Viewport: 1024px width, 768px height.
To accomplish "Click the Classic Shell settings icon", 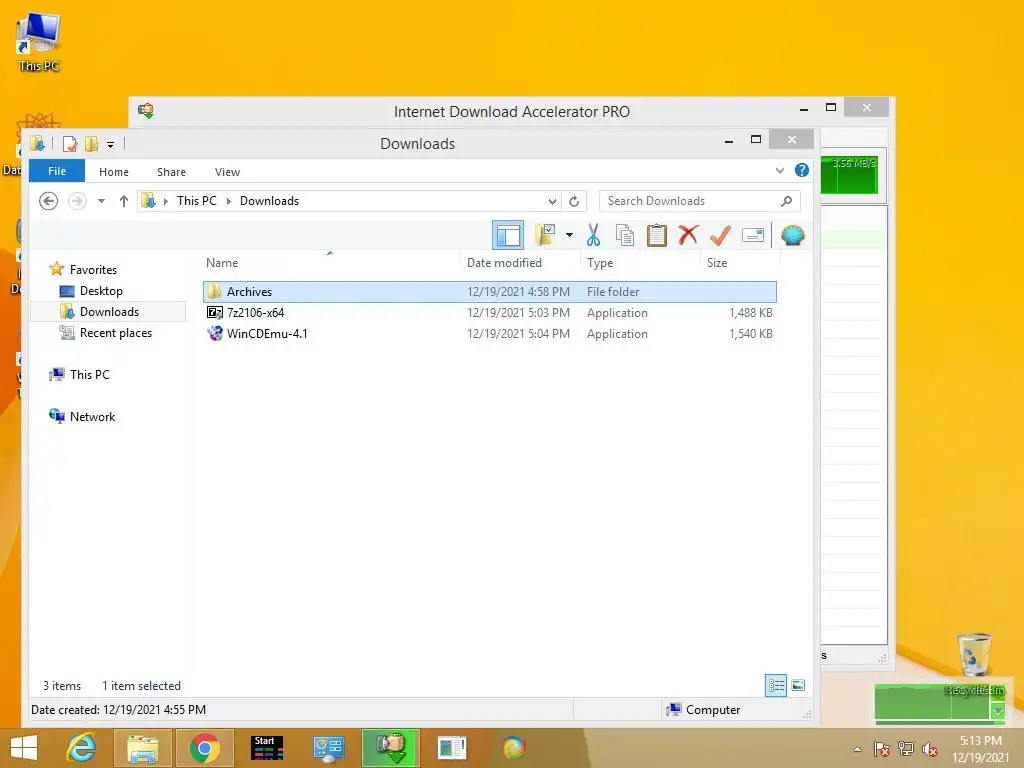I will pos(792,235).
